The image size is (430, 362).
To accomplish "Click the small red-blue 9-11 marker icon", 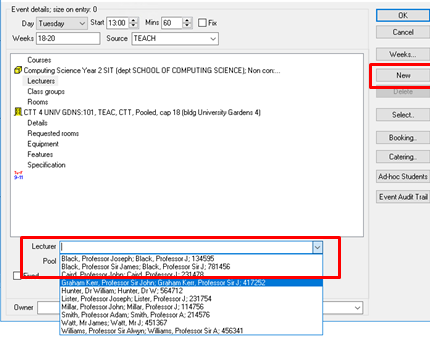I will point(19,175).
